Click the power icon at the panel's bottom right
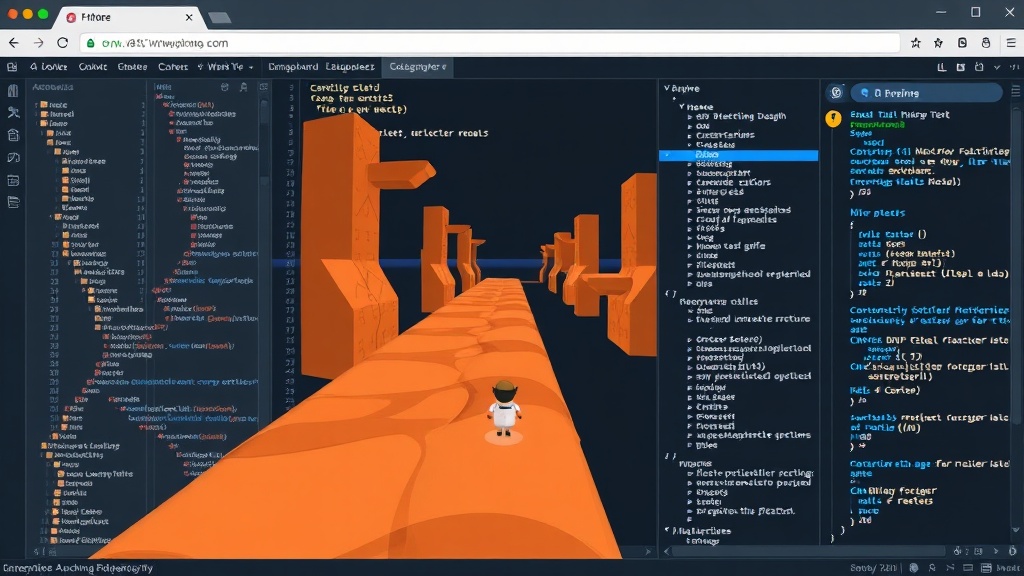The width and height of the screenshot is (1024, 576). [1012, 551]
